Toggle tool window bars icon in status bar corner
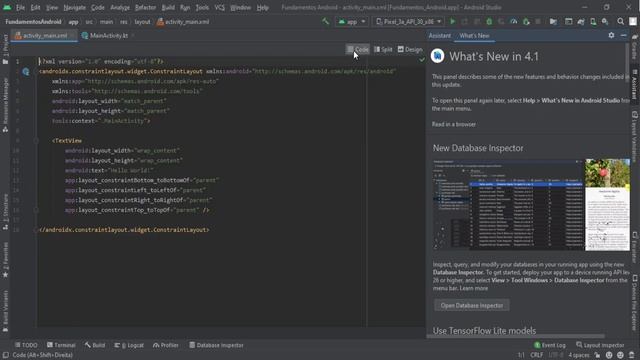Image resolution: width=640 pixels, height=360 pixels. 5,355
